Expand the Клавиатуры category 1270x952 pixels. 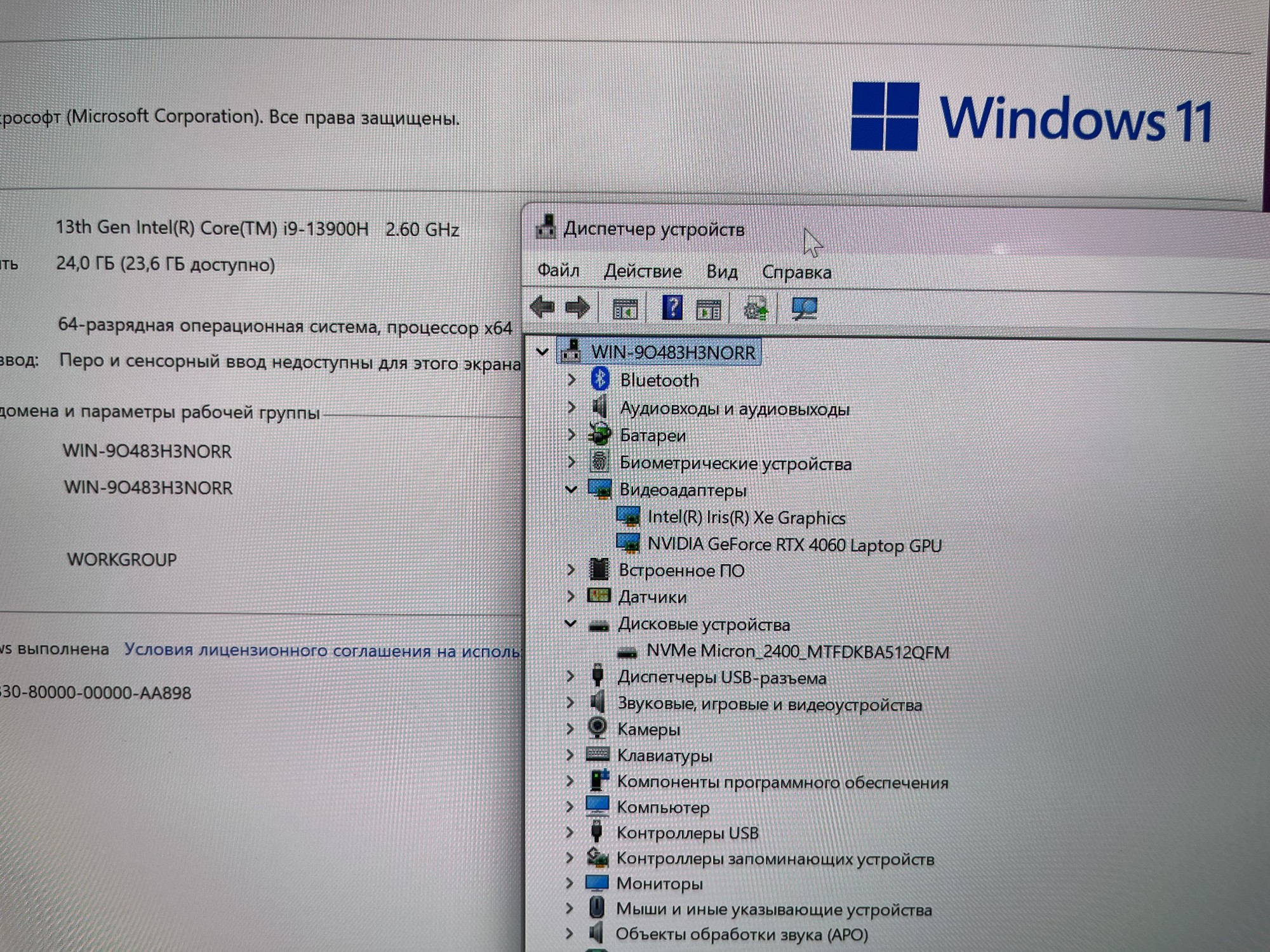coord(570,755)
